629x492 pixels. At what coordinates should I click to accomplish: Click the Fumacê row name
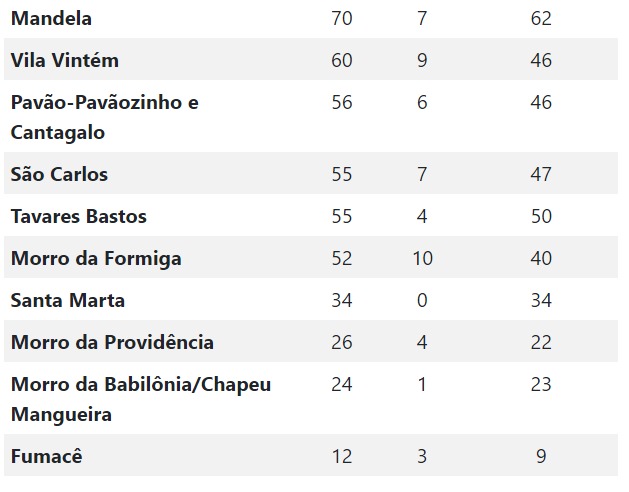pos(47,456)
